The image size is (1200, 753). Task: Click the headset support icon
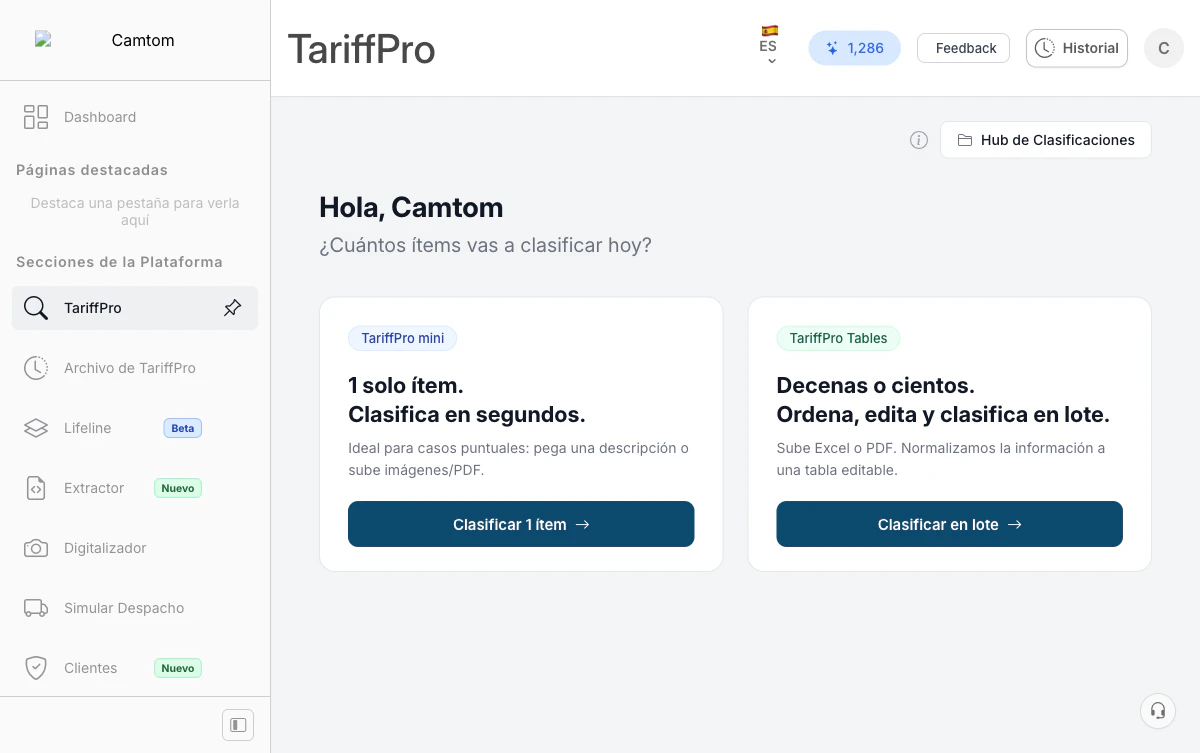[x=1157, y=710]
